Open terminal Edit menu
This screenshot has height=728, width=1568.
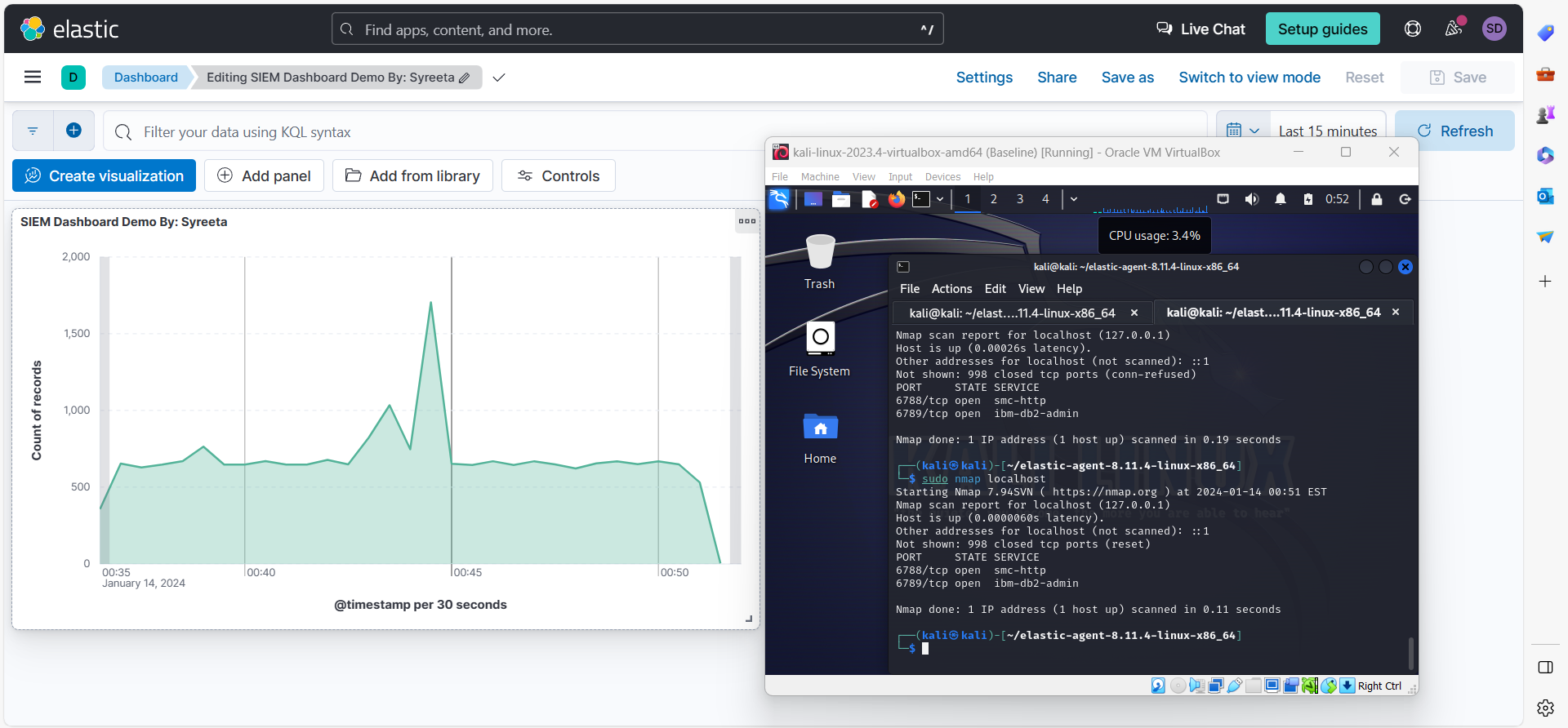click(x=996, y=289)
